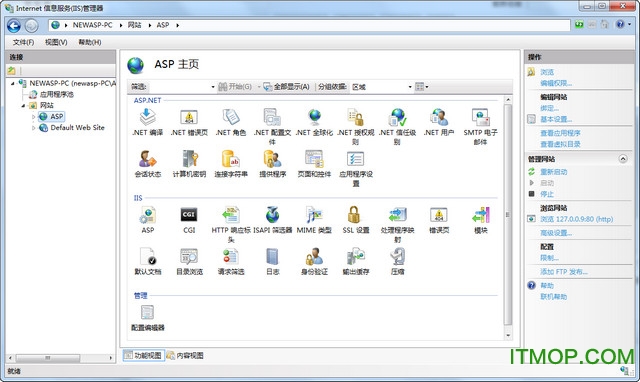Open the .NET 编译 feature icon
The width and height of the screenshot is (640, 382).
[x=147, y=117]
